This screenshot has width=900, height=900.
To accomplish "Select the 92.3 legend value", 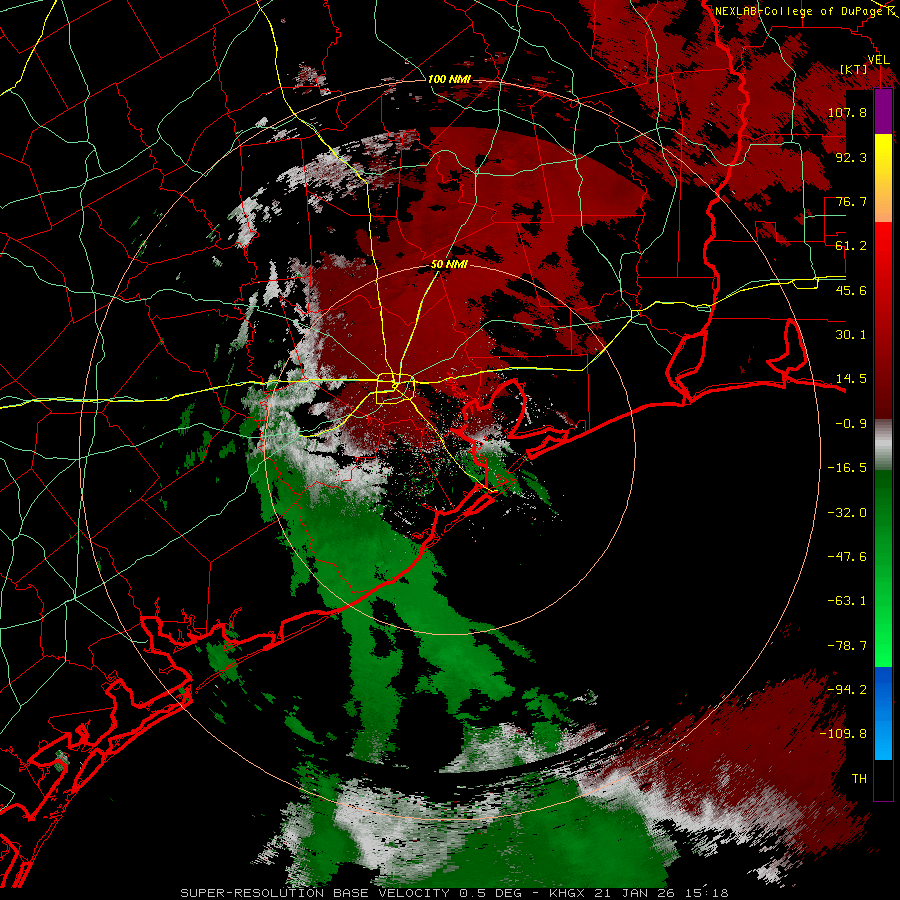I will click(x=851, y=157).
